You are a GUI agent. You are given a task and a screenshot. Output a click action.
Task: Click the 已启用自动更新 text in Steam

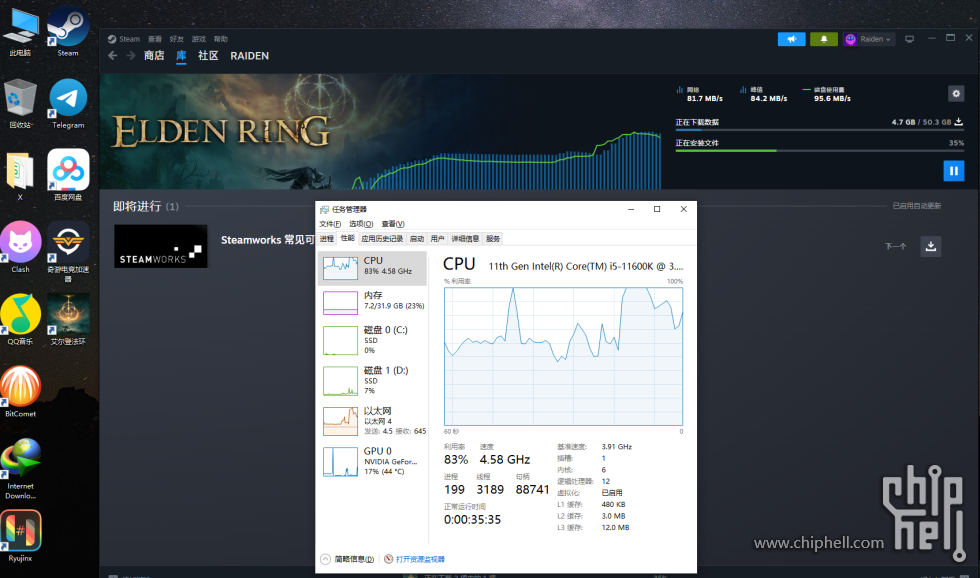pyautogui.click(x=916, y=206)
